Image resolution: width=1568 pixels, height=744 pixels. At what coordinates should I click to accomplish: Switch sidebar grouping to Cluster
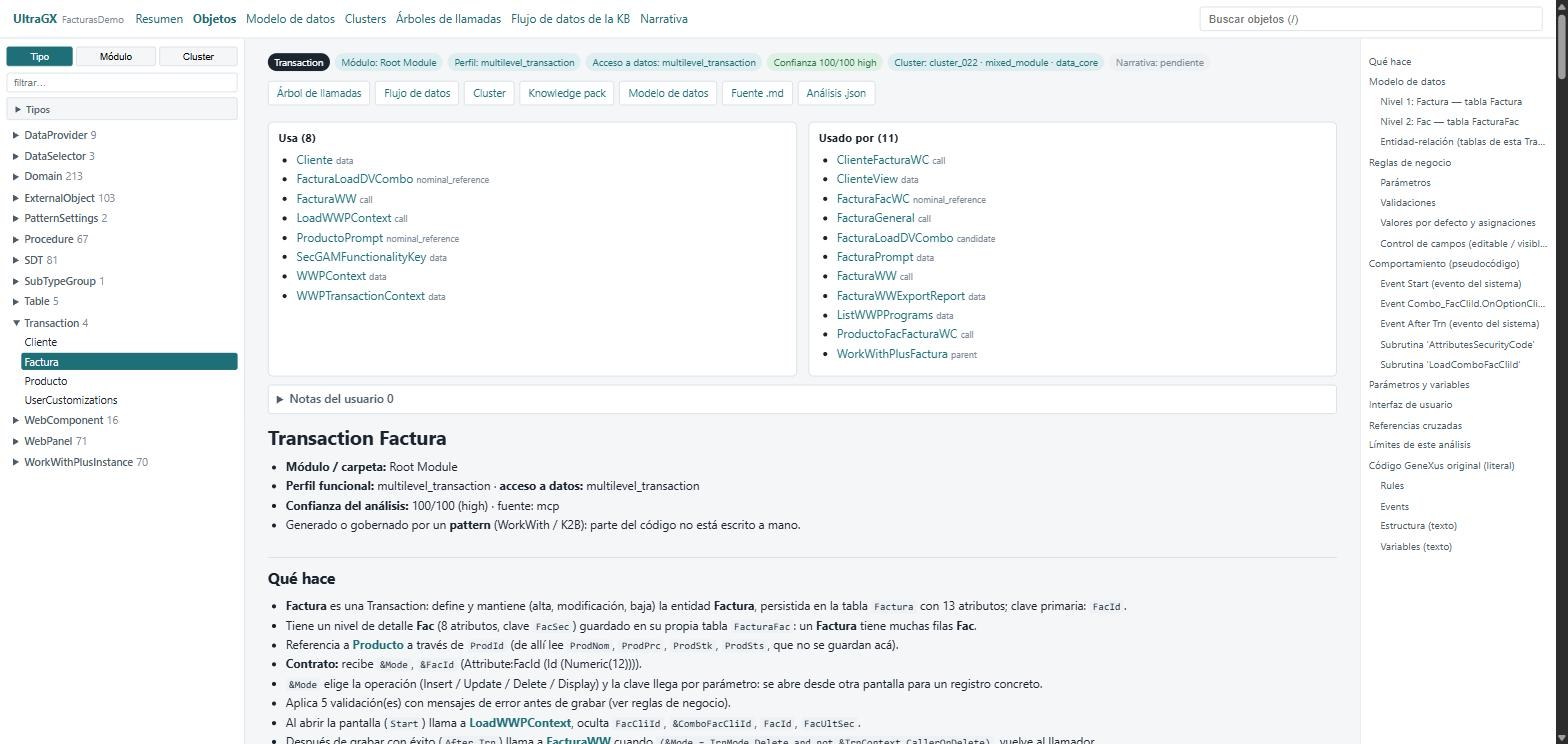(x=198, y=56)
